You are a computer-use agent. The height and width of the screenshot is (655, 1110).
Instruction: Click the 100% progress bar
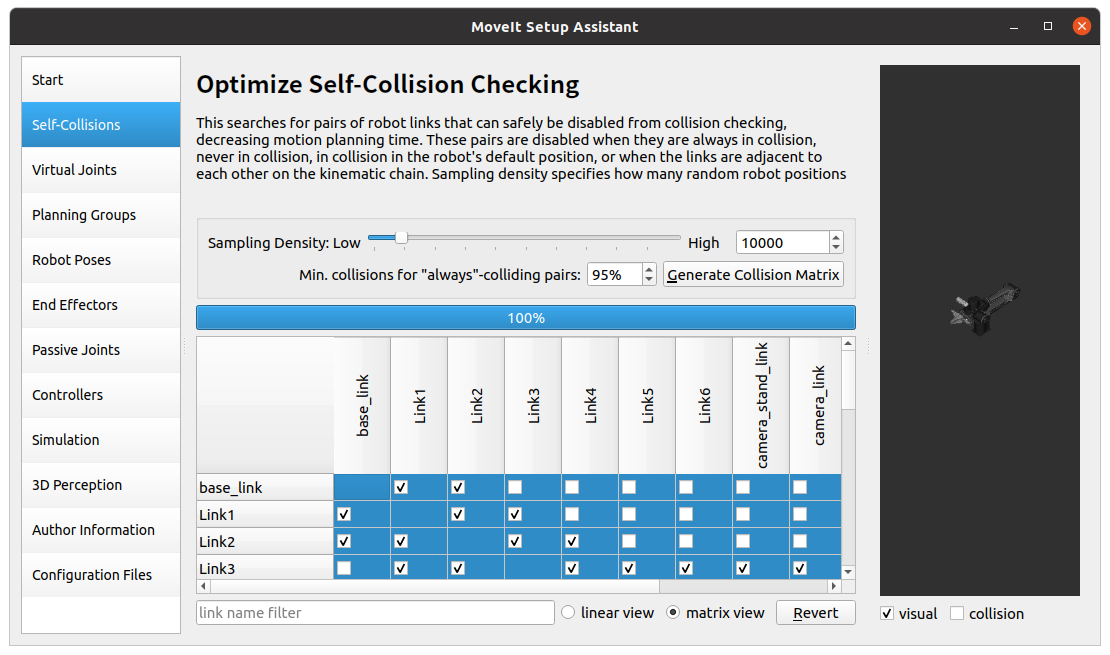[526, 318]
